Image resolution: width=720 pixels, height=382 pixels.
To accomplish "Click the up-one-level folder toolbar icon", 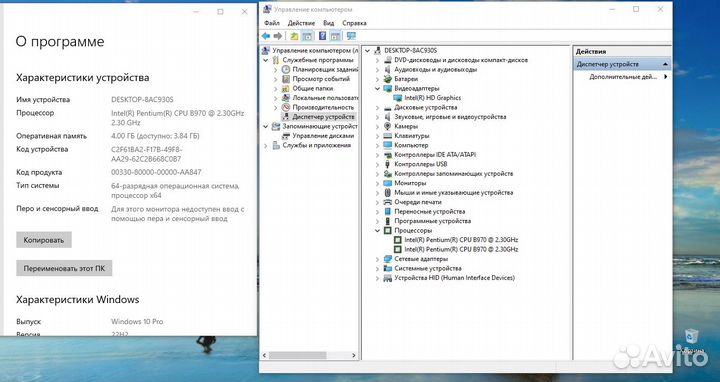I will (x=294, y=36).
